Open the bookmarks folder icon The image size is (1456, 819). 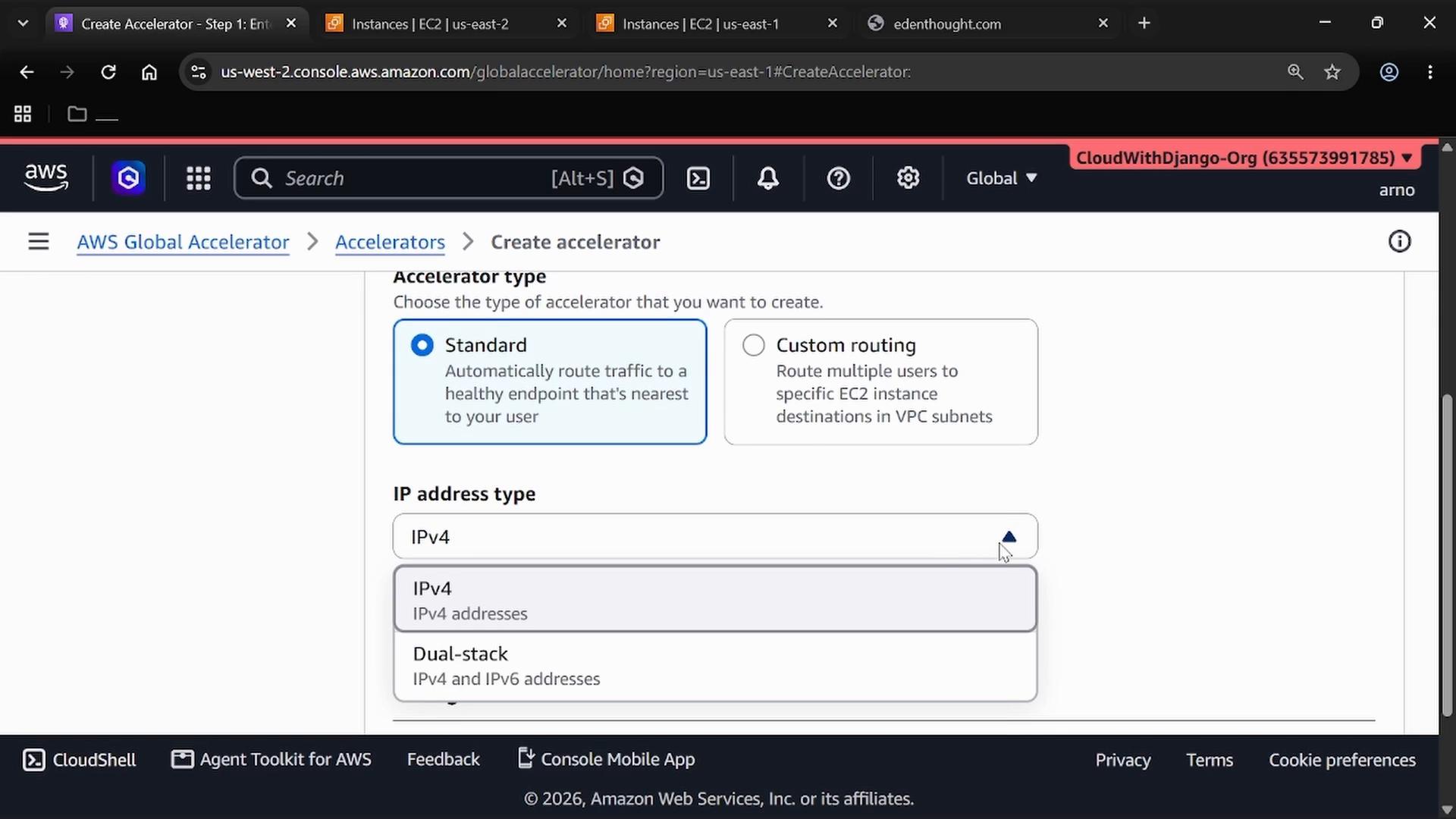[77, 114]
